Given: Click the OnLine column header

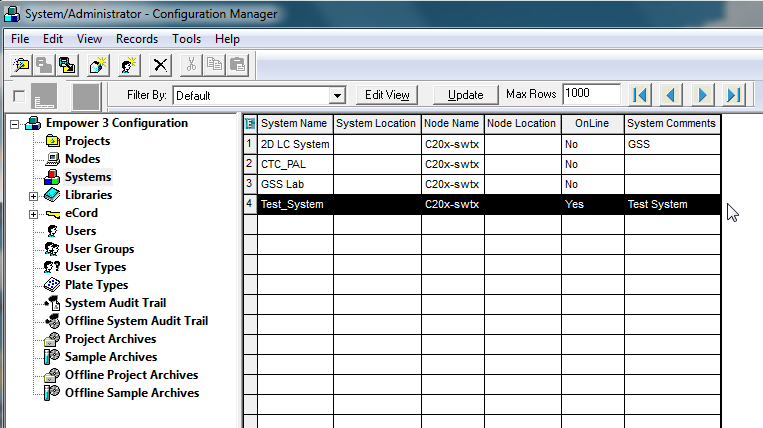Looking at the screenshot, I should click(592, 124).
